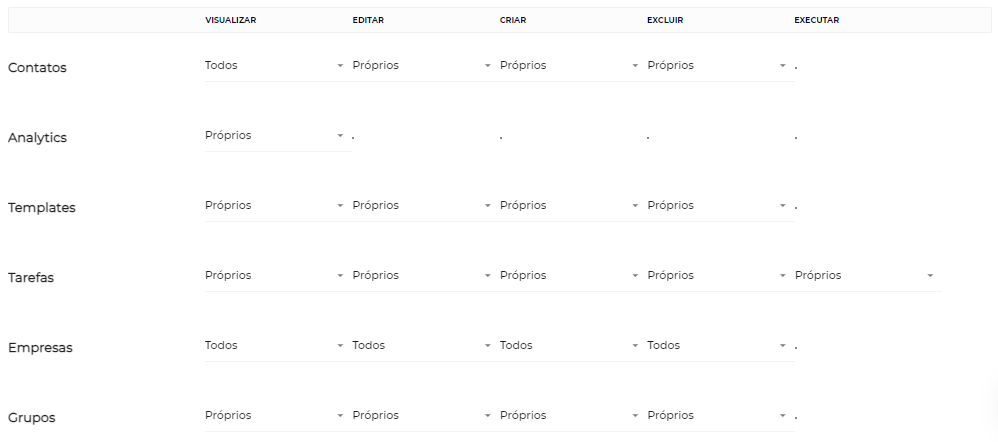The height and width of the screenshot is (442, 998).
Task: Select the Analytics row label
Action: 38,138
